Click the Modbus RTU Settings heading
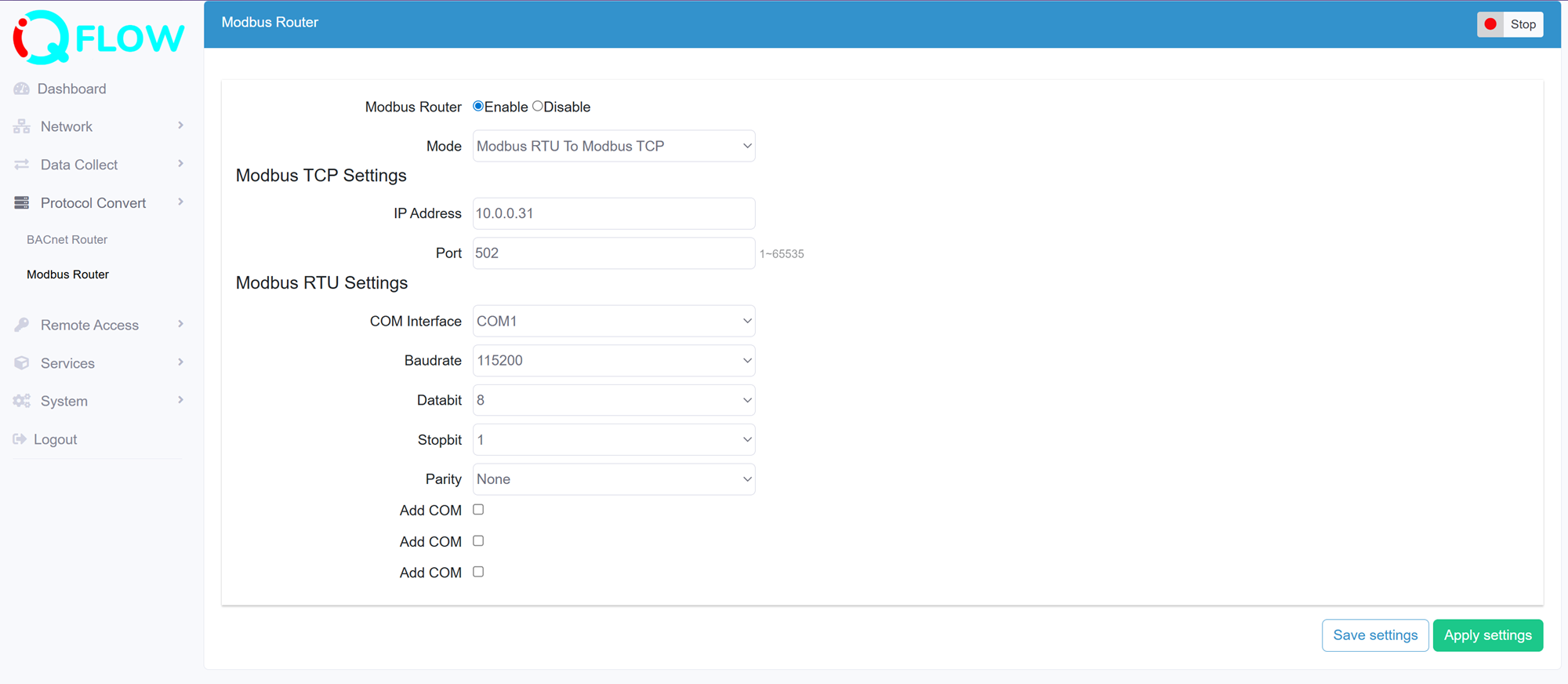Screen dimensions: 1568x684 coord(321,283)
